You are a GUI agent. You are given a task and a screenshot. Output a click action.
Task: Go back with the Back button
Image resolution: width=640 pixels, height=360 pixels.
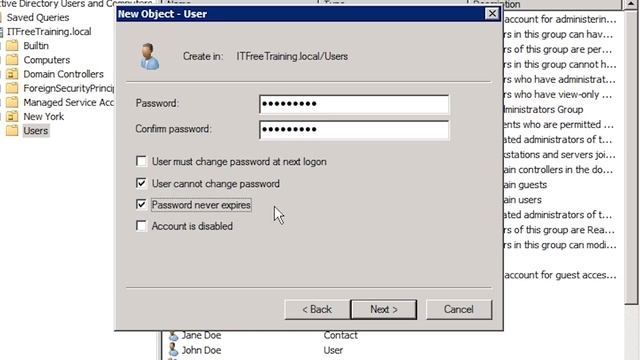(x=317, y=309)
